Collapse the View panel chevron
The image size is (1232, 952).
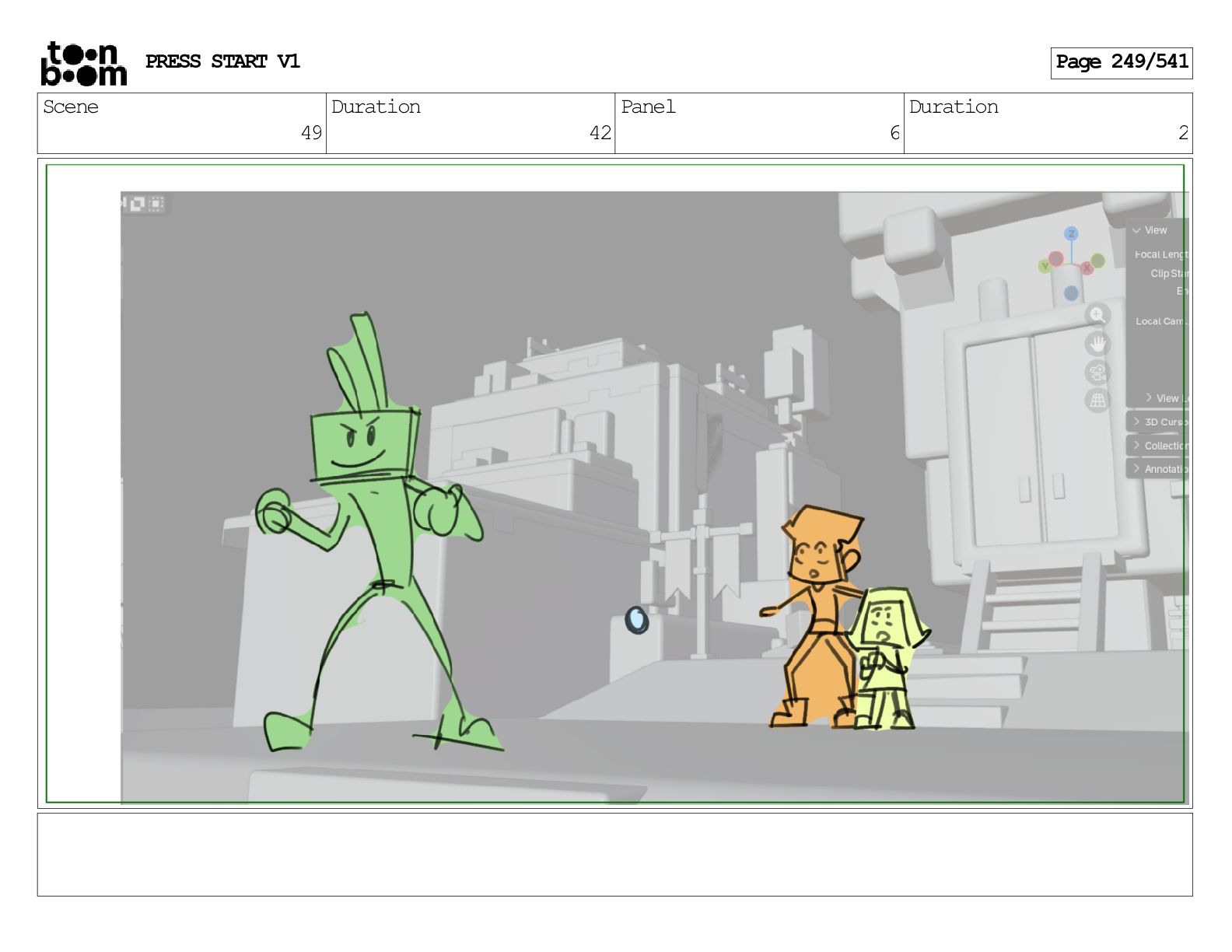(1137, 230)
